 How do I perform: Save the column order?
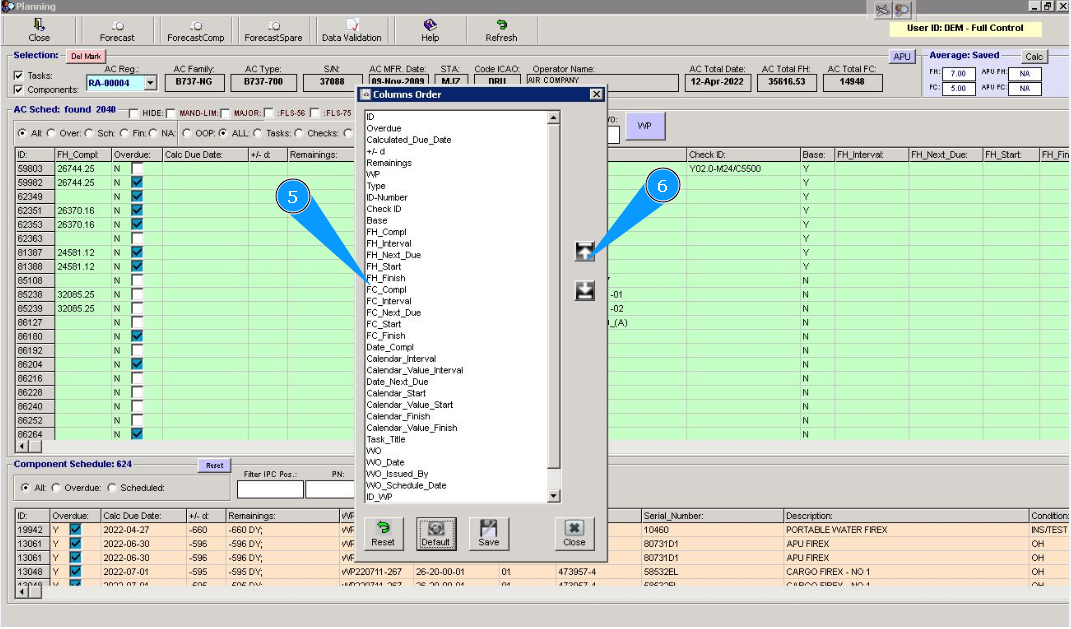click(489, 533)
